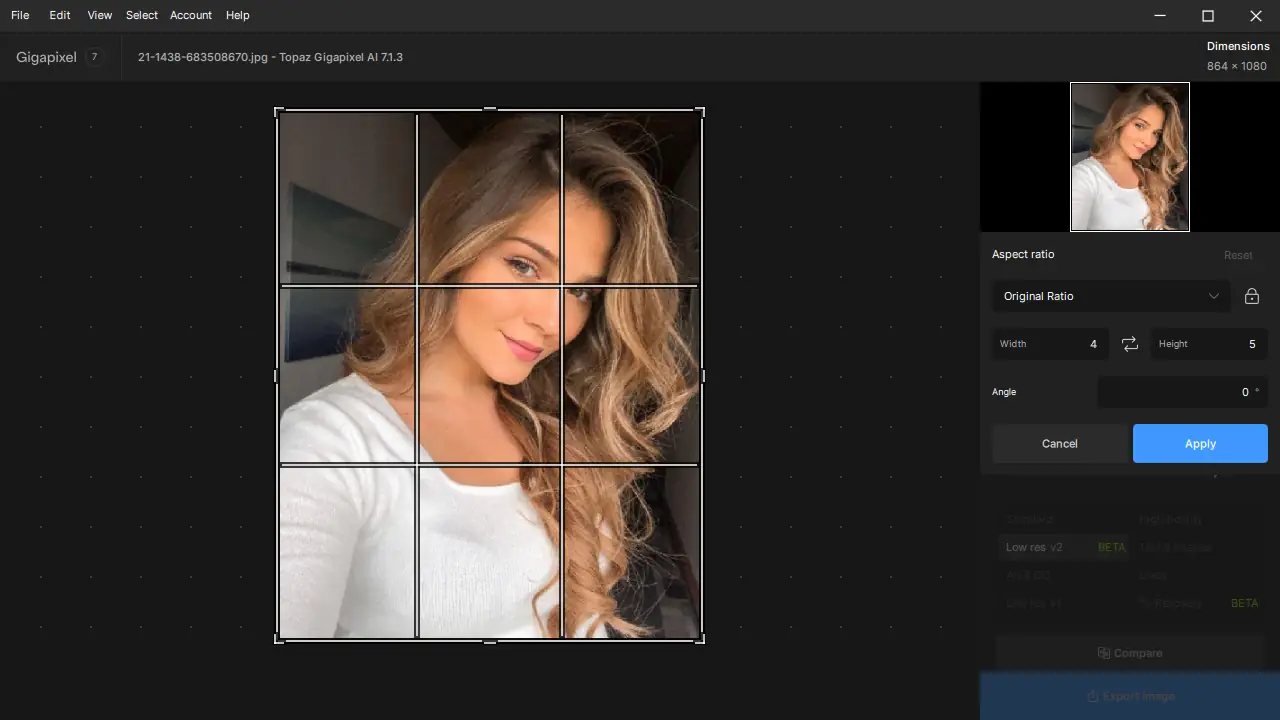
Task: Click the right edge middle crop handle
Action: coord(703,376)
